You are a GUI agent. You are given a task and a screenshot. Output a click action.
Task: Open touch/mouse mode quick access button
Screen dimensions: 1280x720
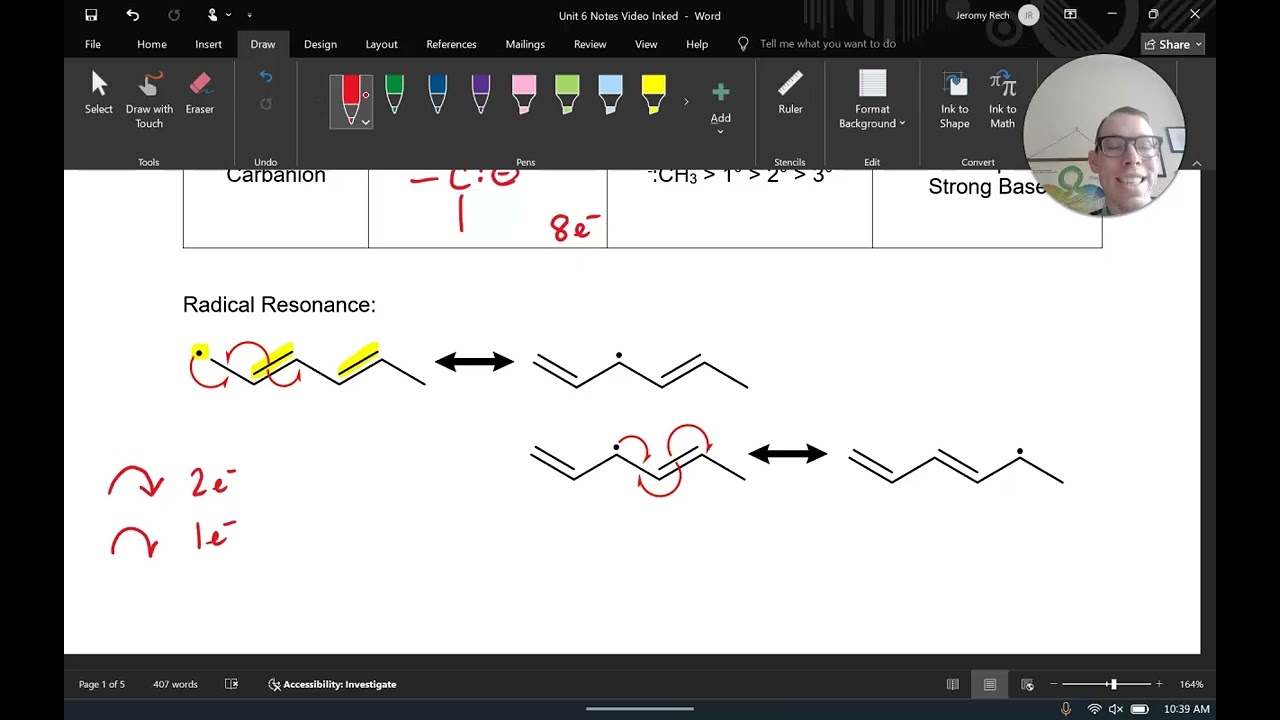tap(212, 15)
